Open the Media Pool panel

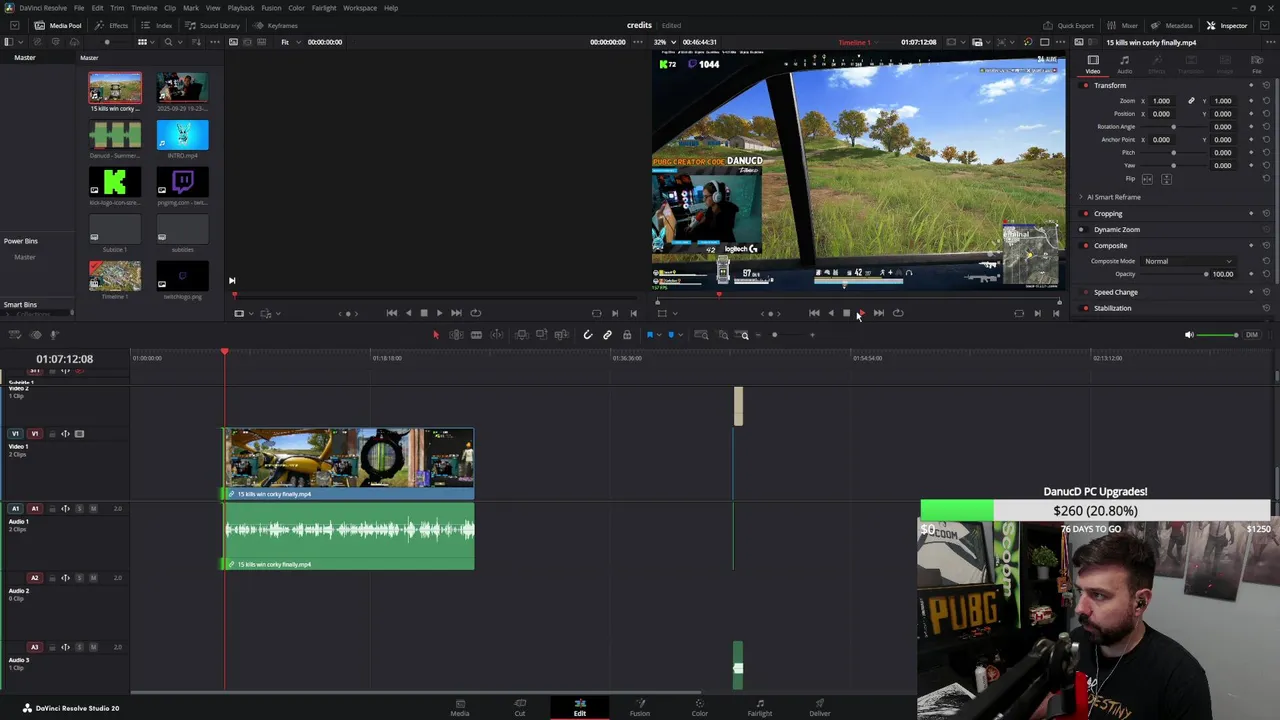pyautogui.click(x=58, y=25)
